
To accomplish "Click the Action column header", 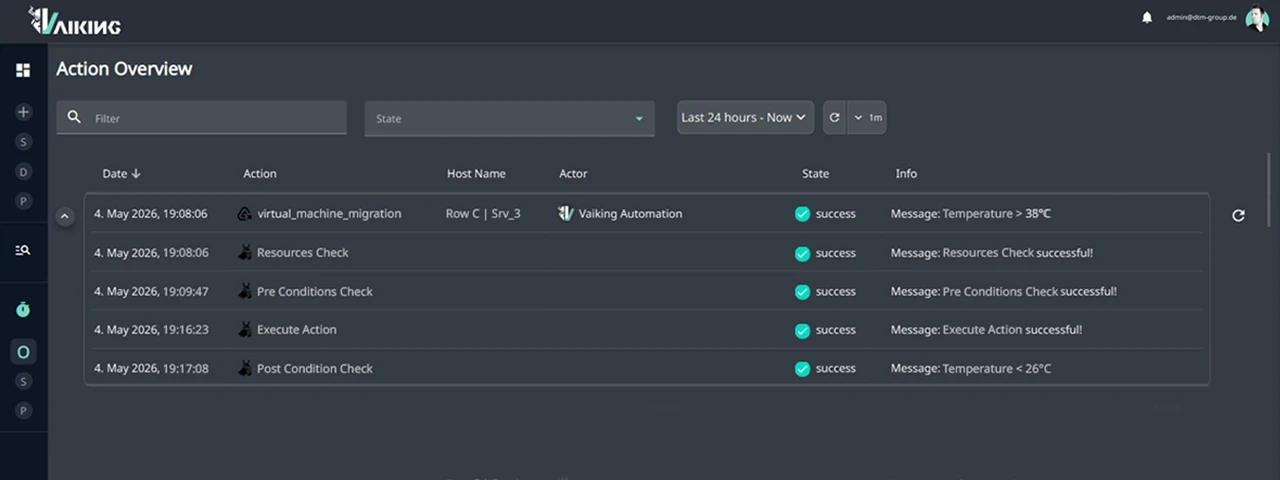I will coord(260,174).
